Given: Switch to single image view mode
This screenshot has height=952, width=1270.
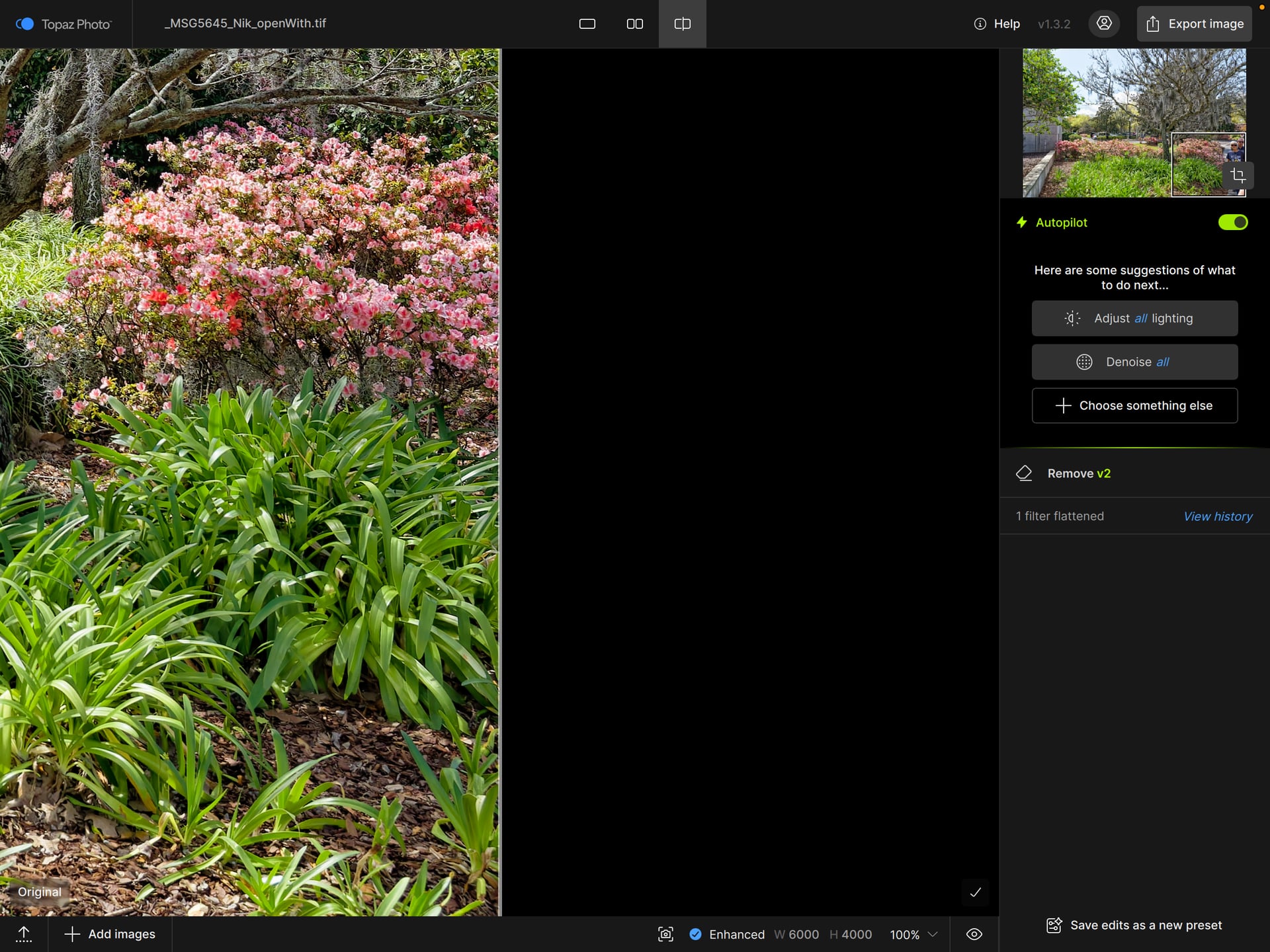Looking at the screenshot, I should tap(587, 24).
